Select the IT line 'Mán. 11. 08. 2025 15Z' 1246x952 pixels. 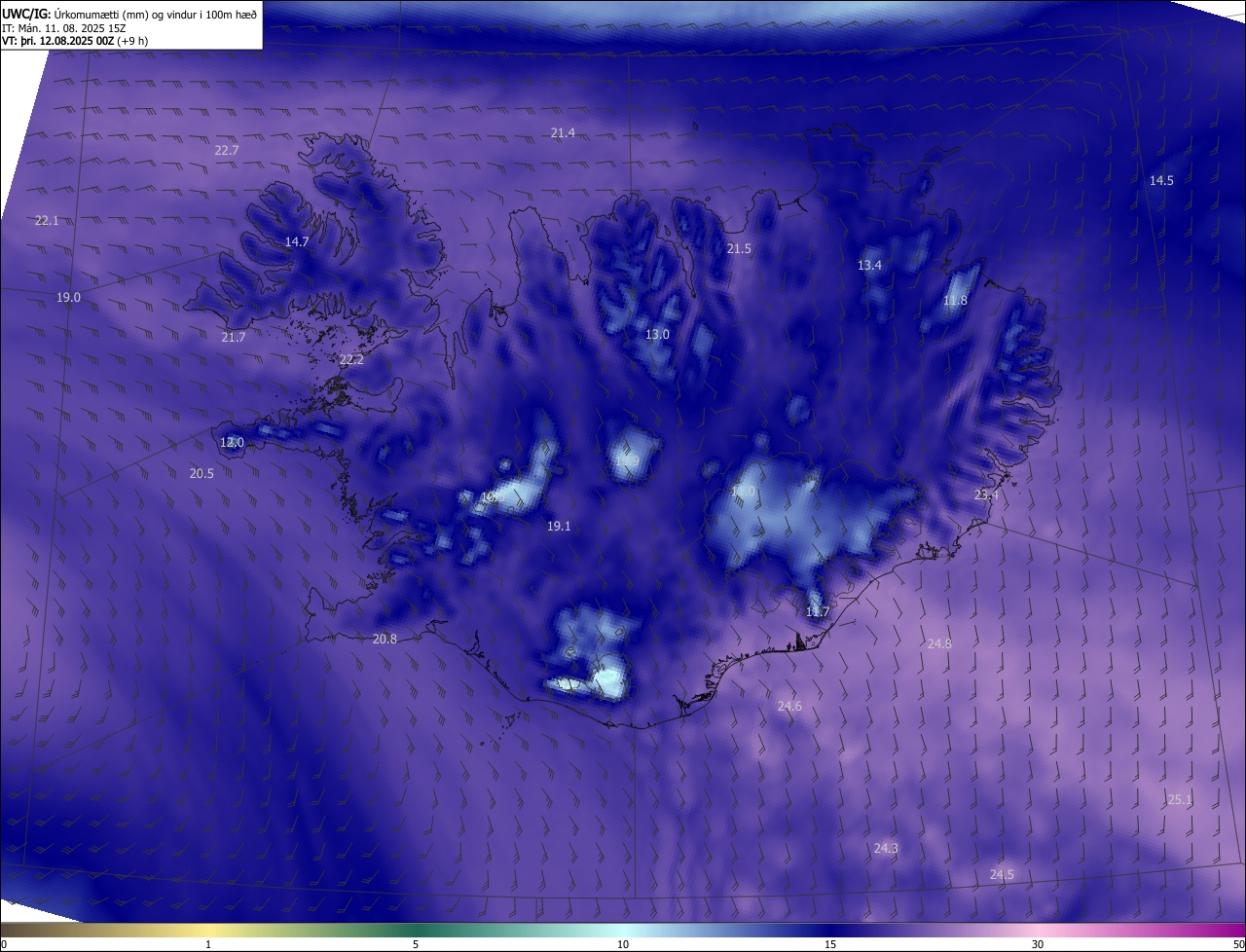pos(72,27)
